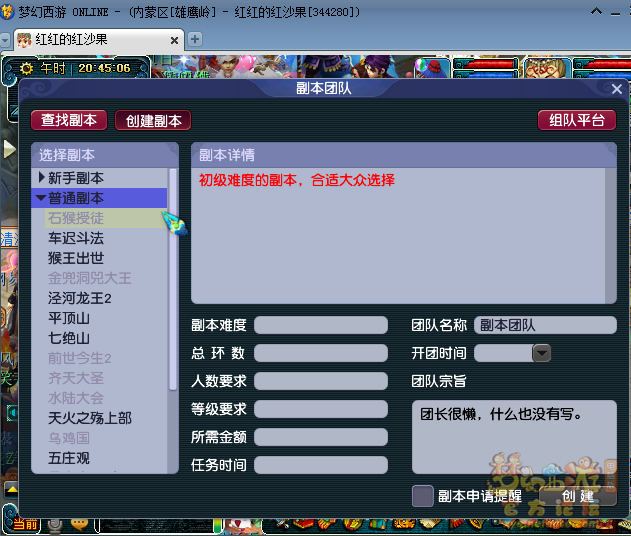The image size is (631, 536).
Task: Open the chat bubble icon at bottom
Action: tap(79, 524)
